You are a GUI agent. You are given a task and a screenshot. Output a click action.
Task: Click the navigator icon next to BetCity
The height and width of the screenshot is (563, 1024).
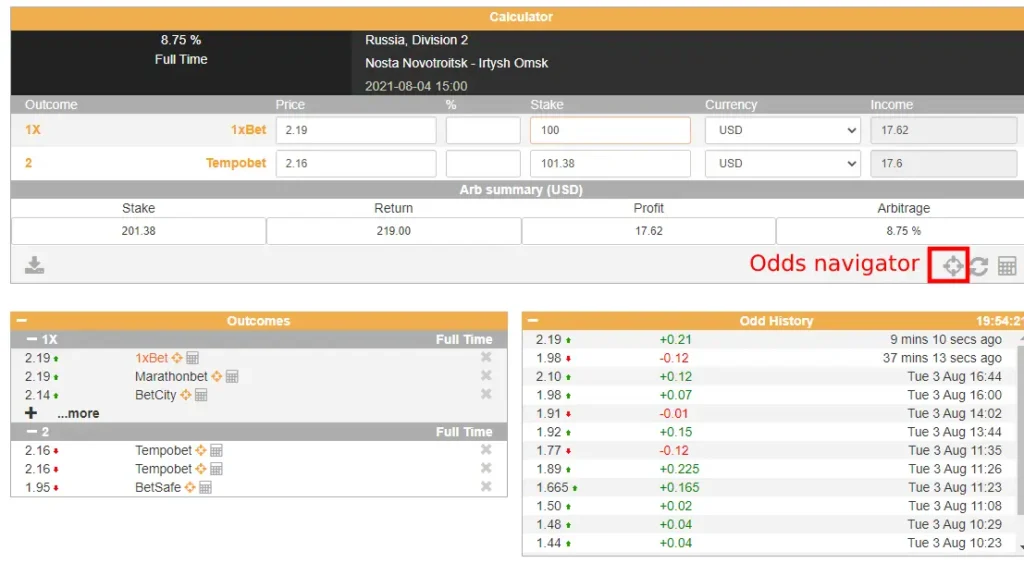(185, 395)
